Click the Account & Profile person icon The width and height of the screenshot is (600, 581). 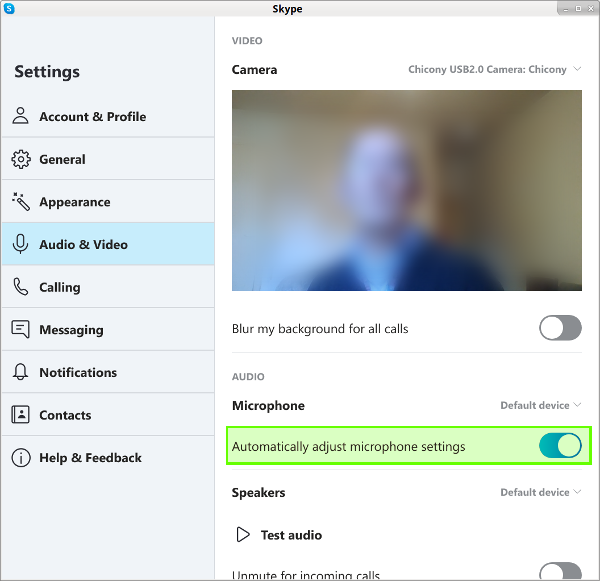(x=20, y=116)
